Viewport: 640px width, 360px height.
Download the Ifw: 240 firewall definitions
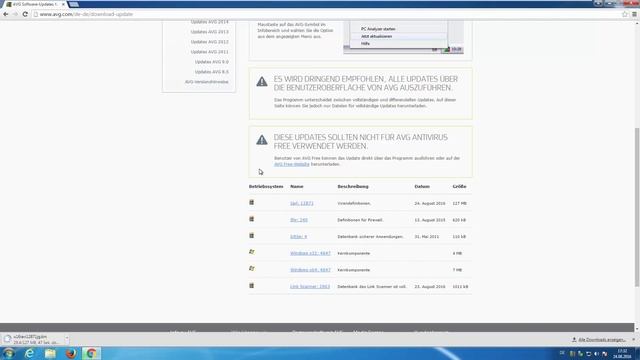click(x=299, y=220)
